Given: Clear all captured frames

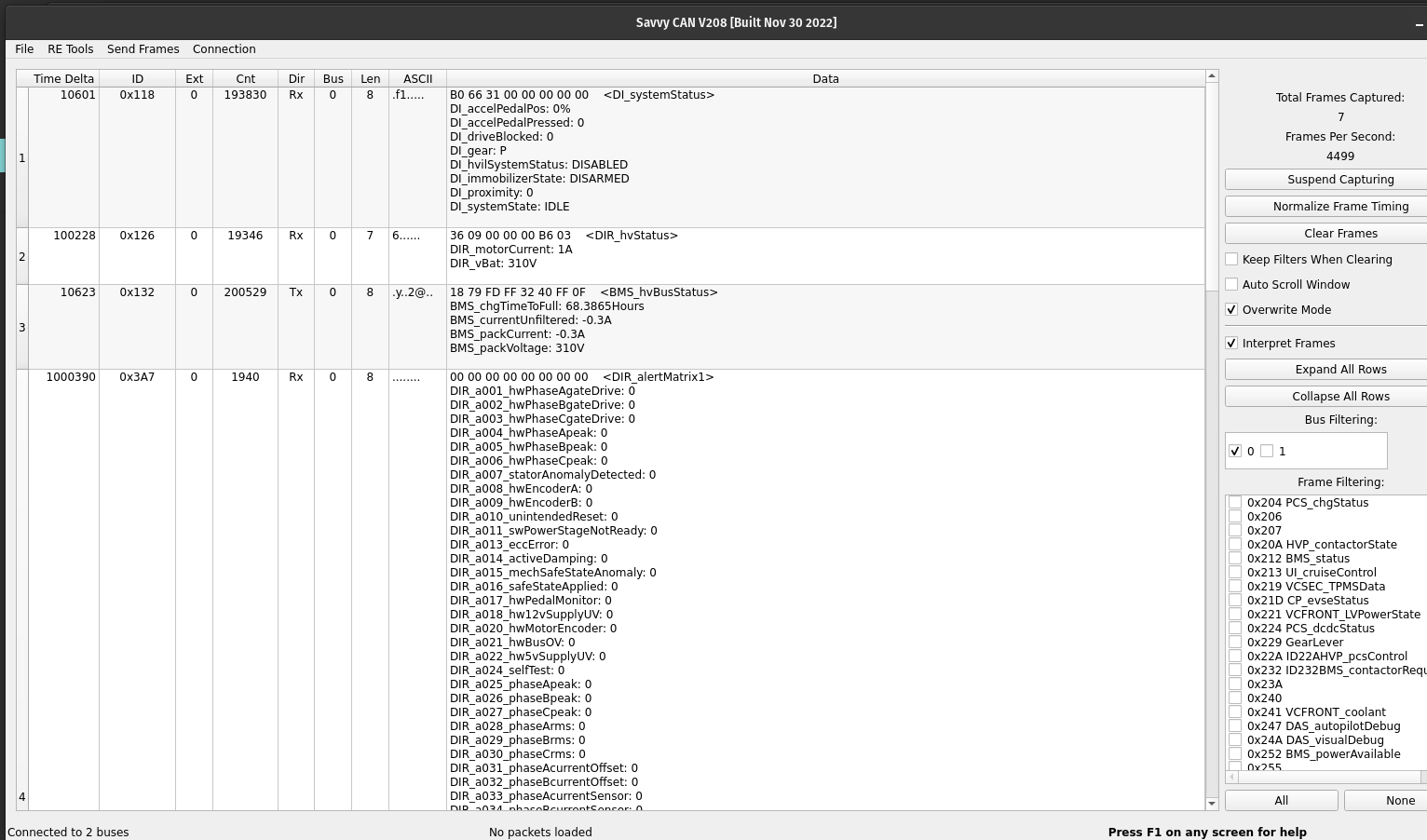Looking at the screenshot, I should 1326,234.
